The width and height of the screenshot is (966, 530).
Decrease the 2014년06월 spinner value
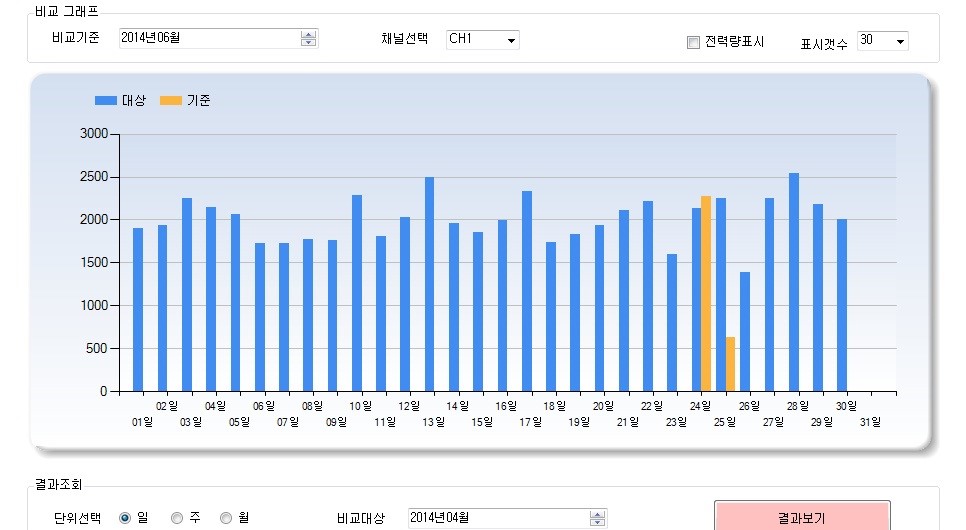(308, 43)
